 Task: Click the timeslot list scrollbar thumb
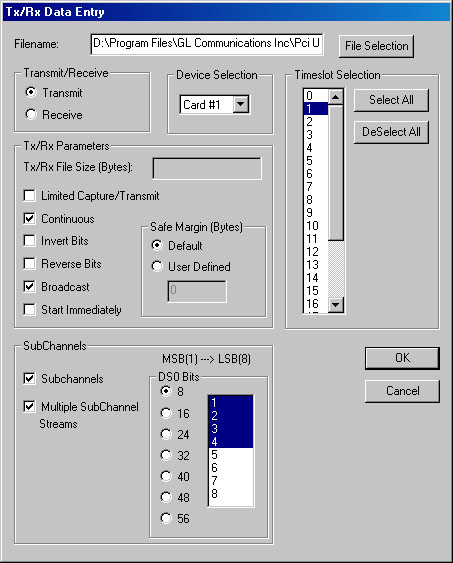point(336,173)
